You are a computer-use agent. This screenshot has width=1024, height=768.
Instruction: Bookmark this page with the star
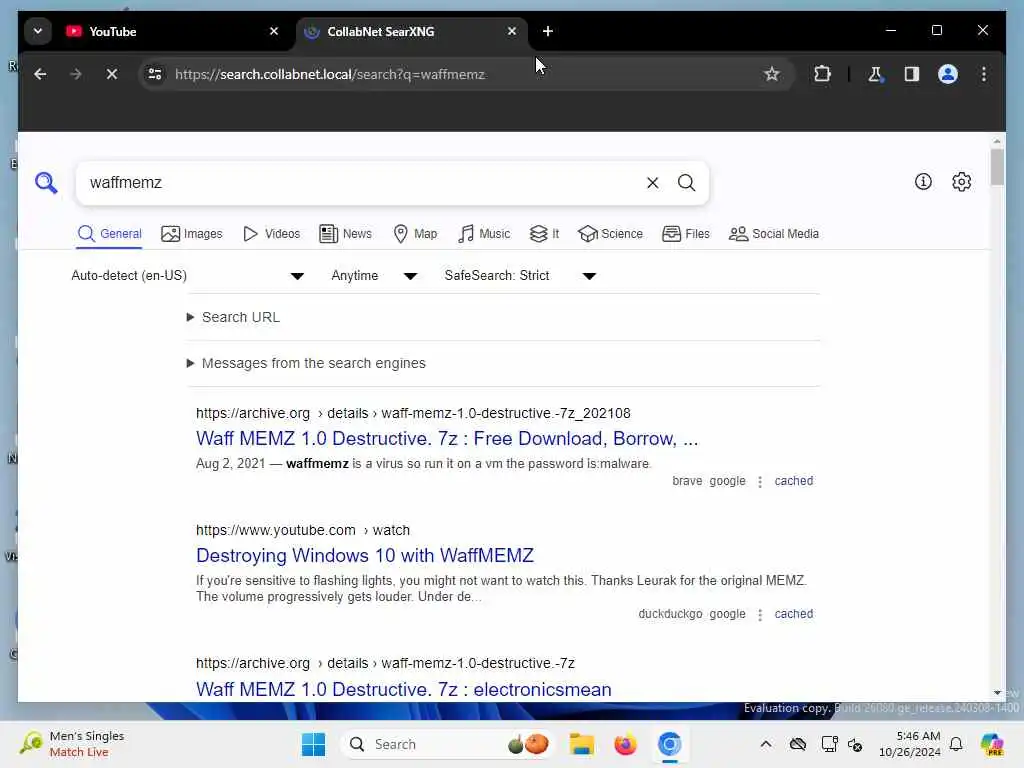771,74
